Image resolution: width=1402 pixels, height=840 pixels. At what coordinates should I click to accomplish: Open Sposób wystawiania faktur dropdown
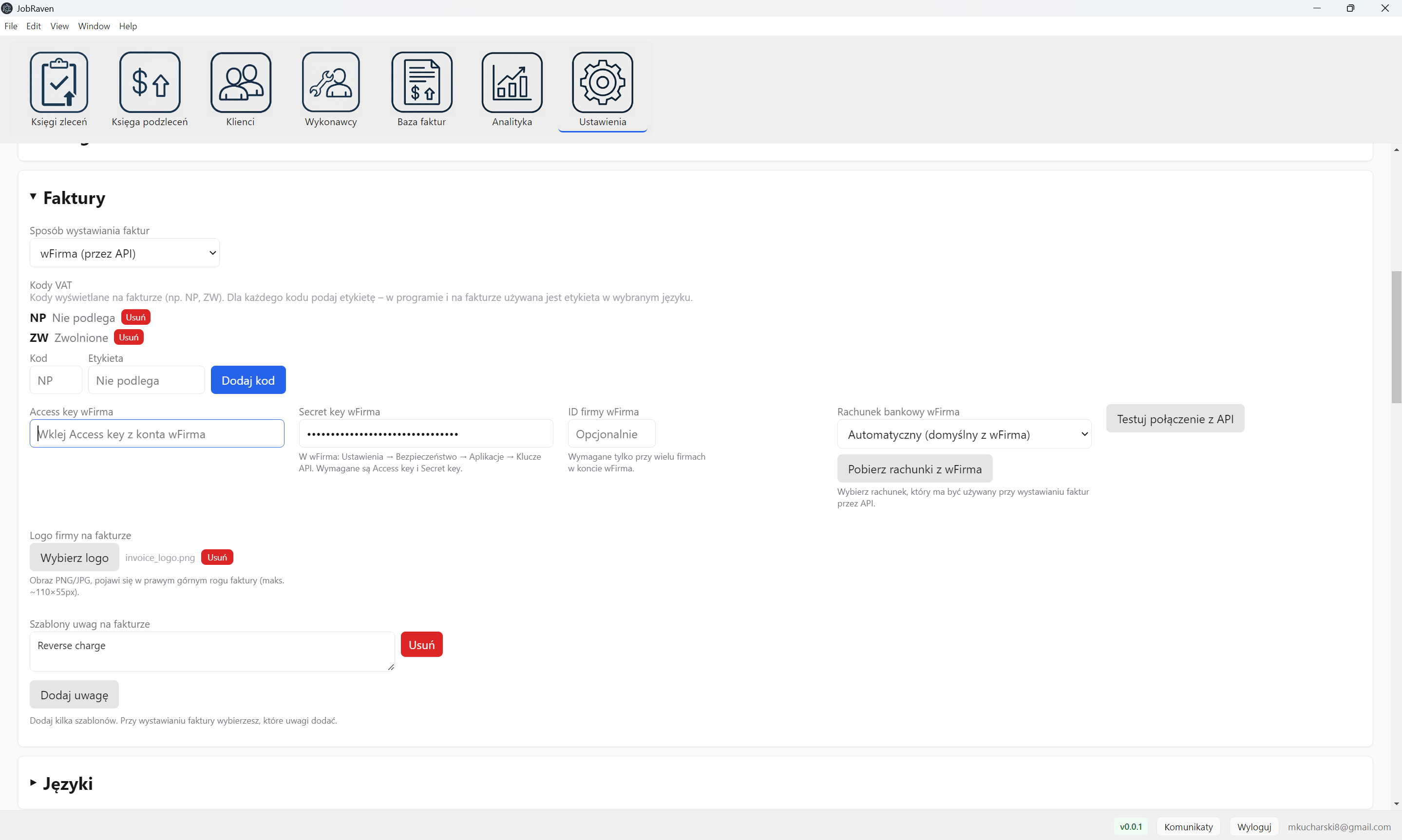125,253
